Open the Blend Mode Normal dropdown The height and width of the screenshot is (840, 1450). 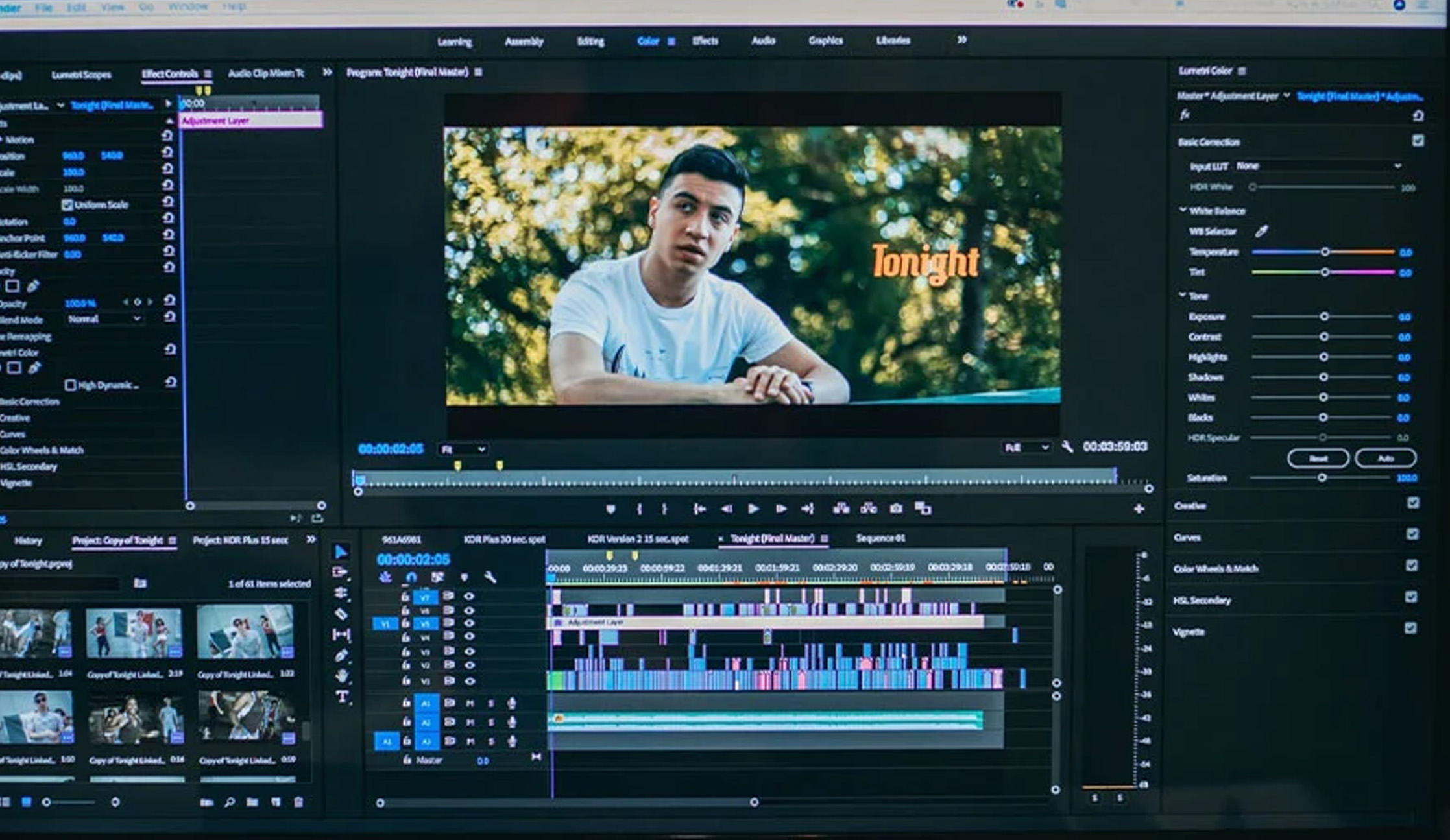coord(104,319)
